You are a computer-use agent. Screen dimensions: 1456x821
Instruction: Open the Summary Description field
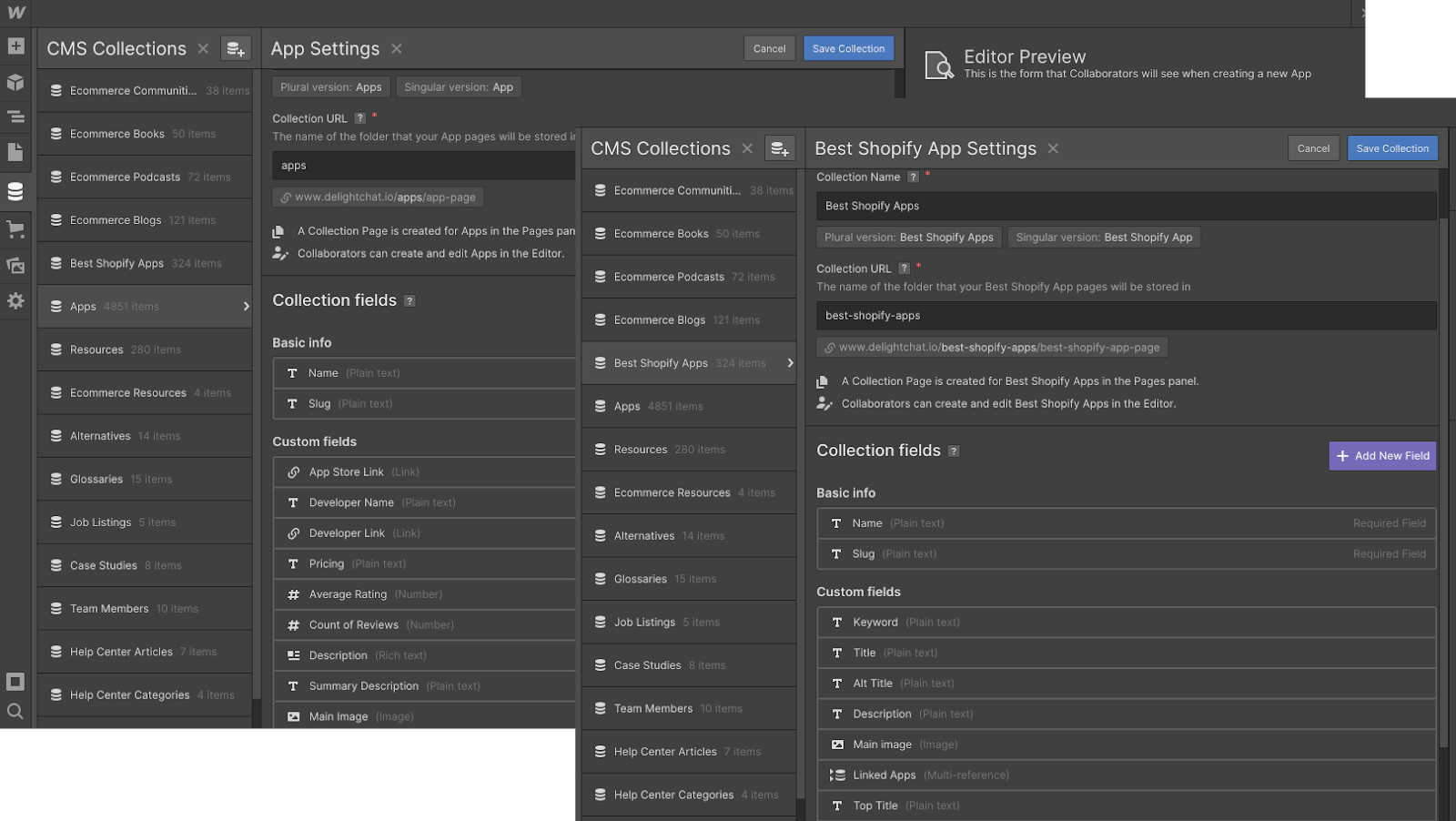coord(424,686)
